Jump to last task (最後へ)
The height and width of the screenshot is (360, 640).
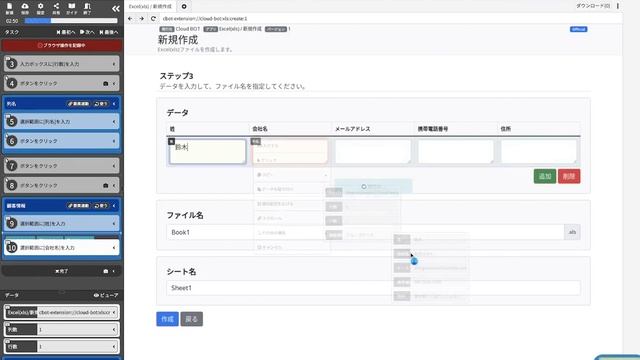tap(109, 32)
